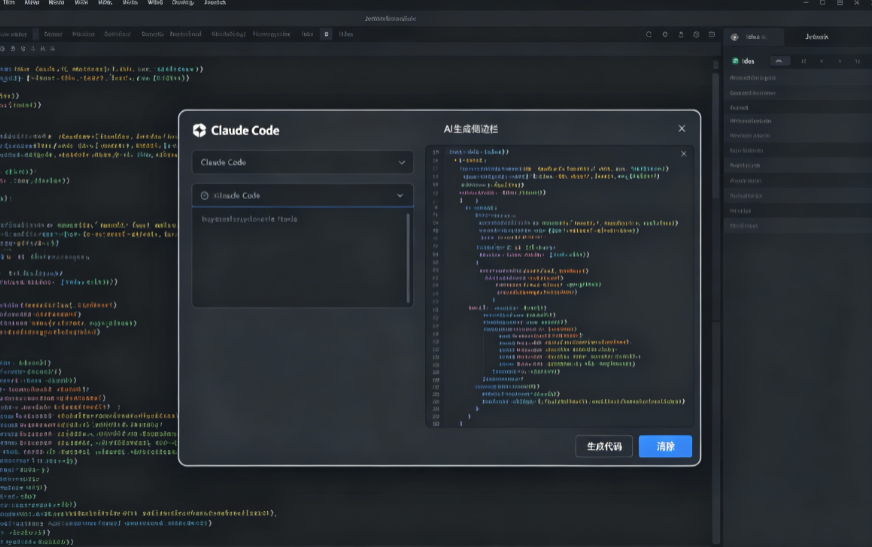Click the highlighted square tab button in editor tab bar
Screen dimensions: 872x547
(326, 34)
